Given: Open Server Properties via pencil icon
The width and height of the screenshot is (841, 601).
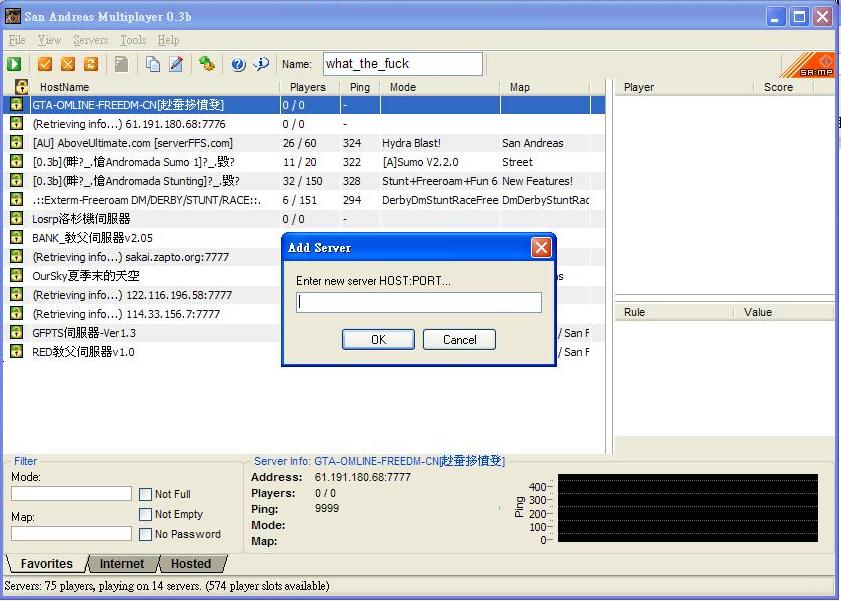Looking at the screenshot, I should click(x=176, y=64).
